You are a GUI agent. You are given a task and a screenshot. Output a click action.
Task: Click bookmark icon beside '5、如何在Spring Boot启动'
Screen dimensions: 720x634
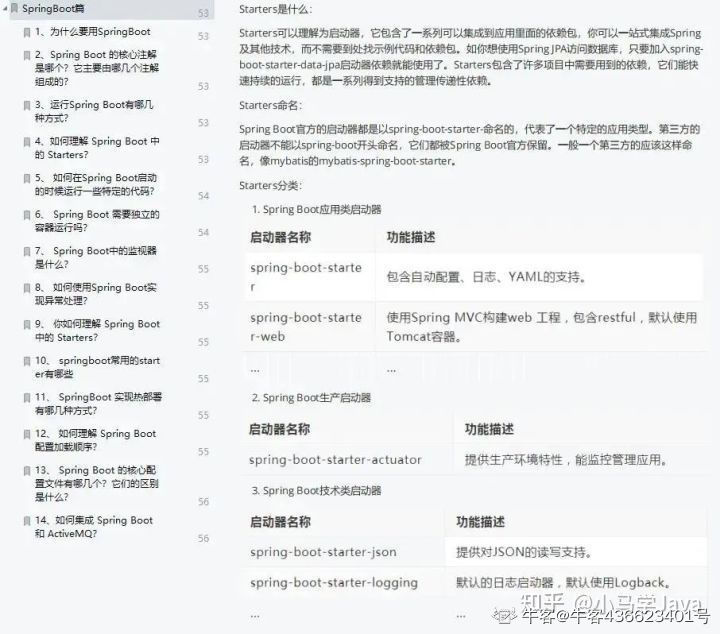click(x=27, y=178)
